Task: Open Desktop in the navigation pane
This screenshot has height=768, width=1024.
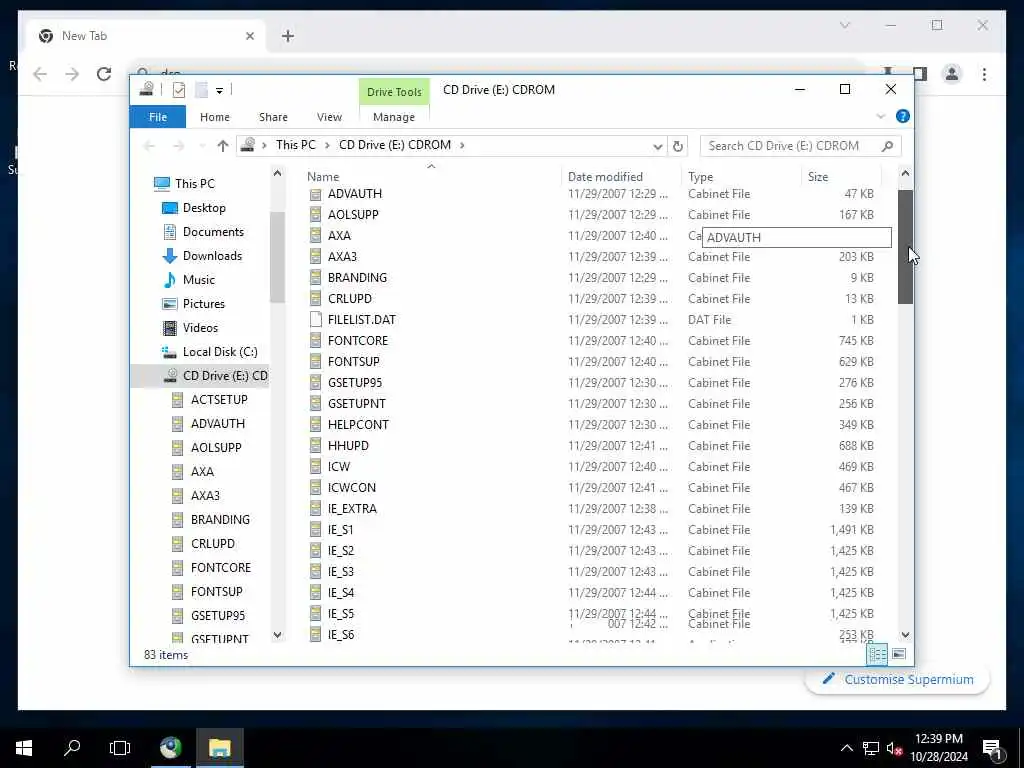Action: tap(204, 208)
